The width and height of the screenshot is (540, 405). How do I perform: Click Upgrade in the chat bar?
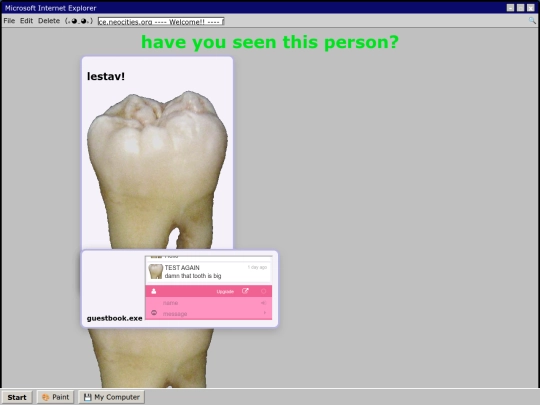click(x=225, y=292)
